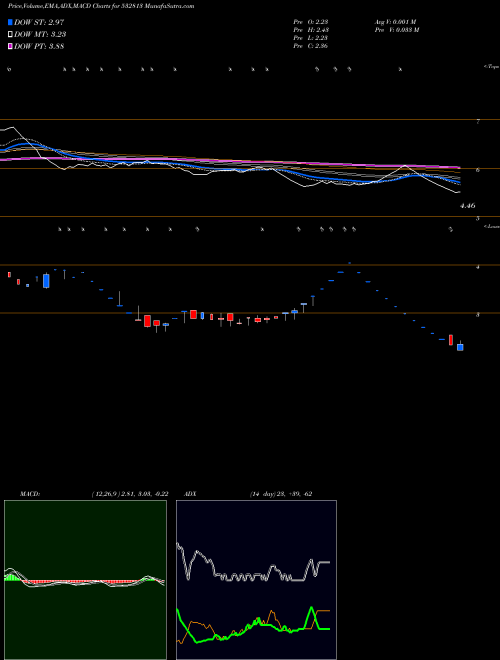Click the price axis label 4
Image resolution: width=500 pixels, height=660 pixels.
478,267
